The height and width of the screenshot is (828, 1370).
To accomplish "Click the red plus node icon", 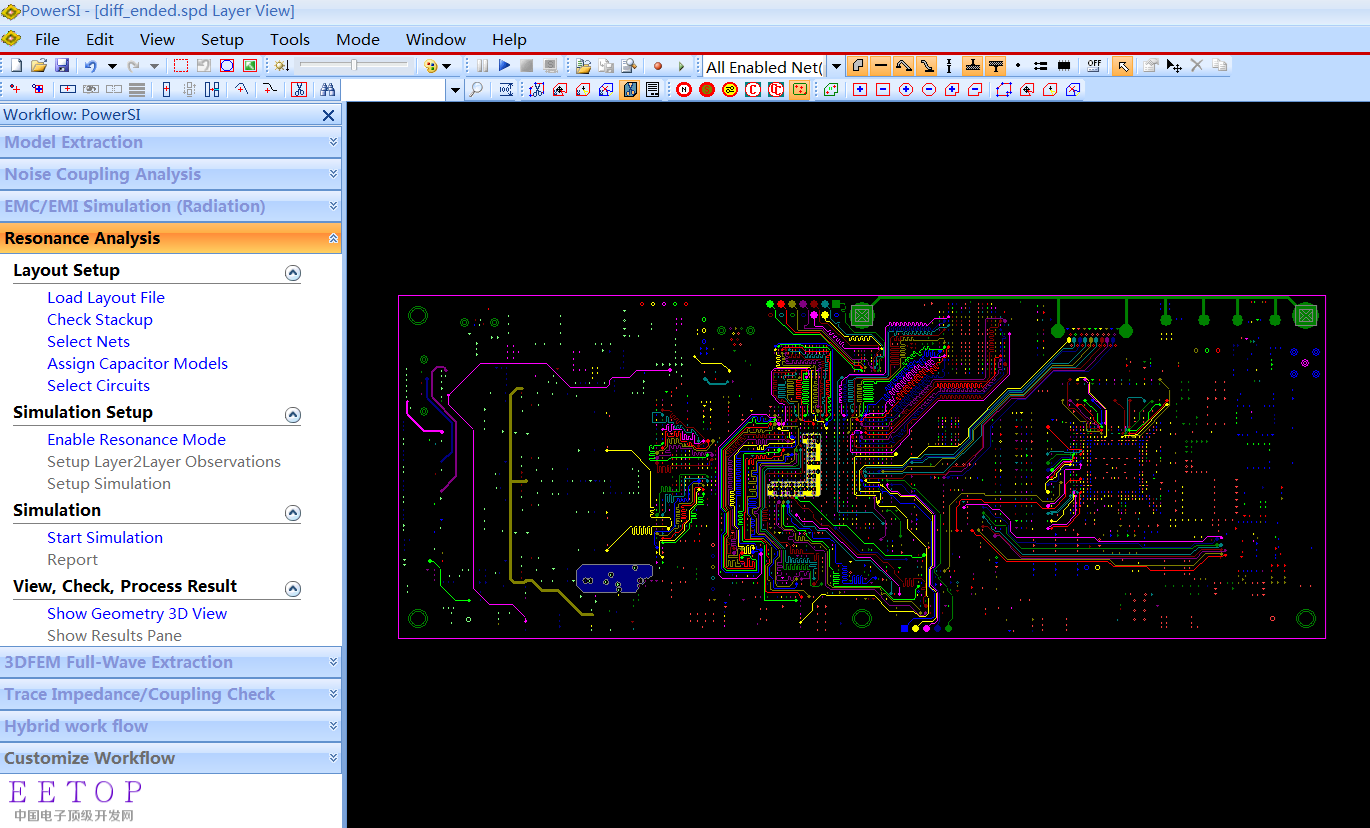I will click(15, 89).
